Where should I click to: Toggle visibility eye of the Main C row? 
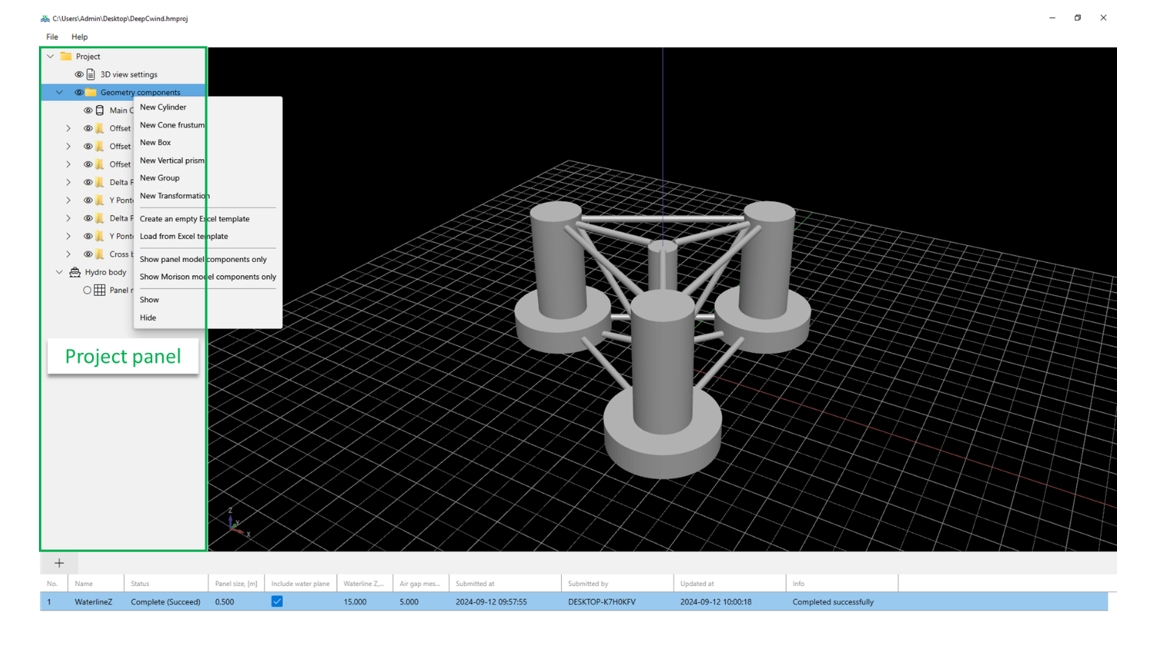click(x=88, y=110)
